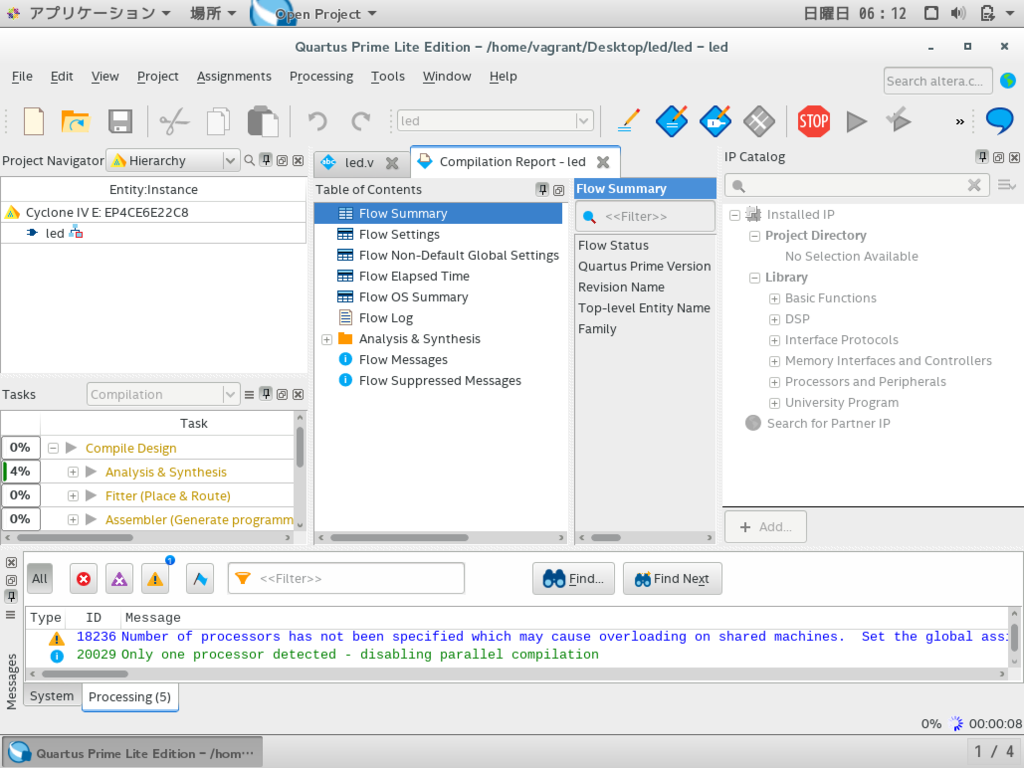This screenshot has width=1024, height=768.
Task: Toggle critical warning messages filter
Action: point(120,579)
